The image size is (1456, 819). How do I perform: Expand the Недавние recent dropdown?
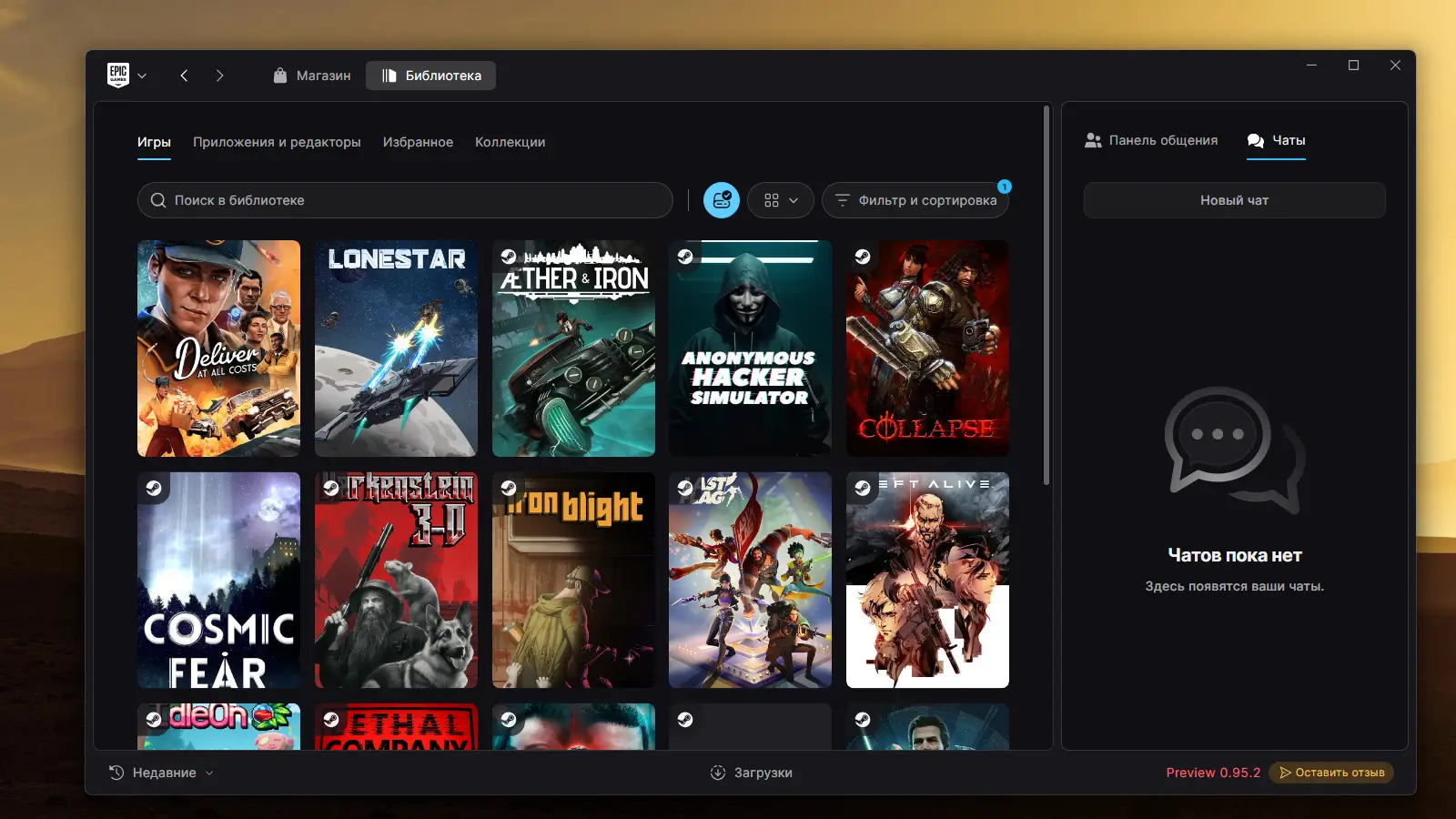162,773
